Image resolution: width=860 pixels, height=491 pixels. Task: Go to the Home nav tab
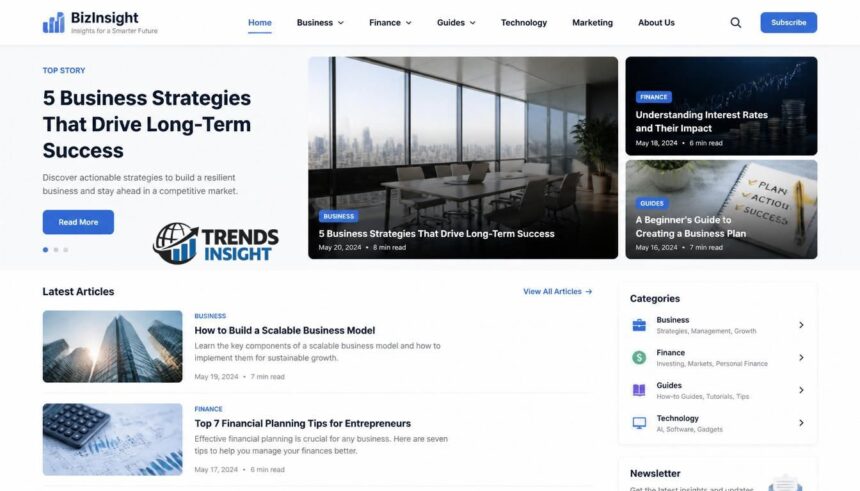260,22
